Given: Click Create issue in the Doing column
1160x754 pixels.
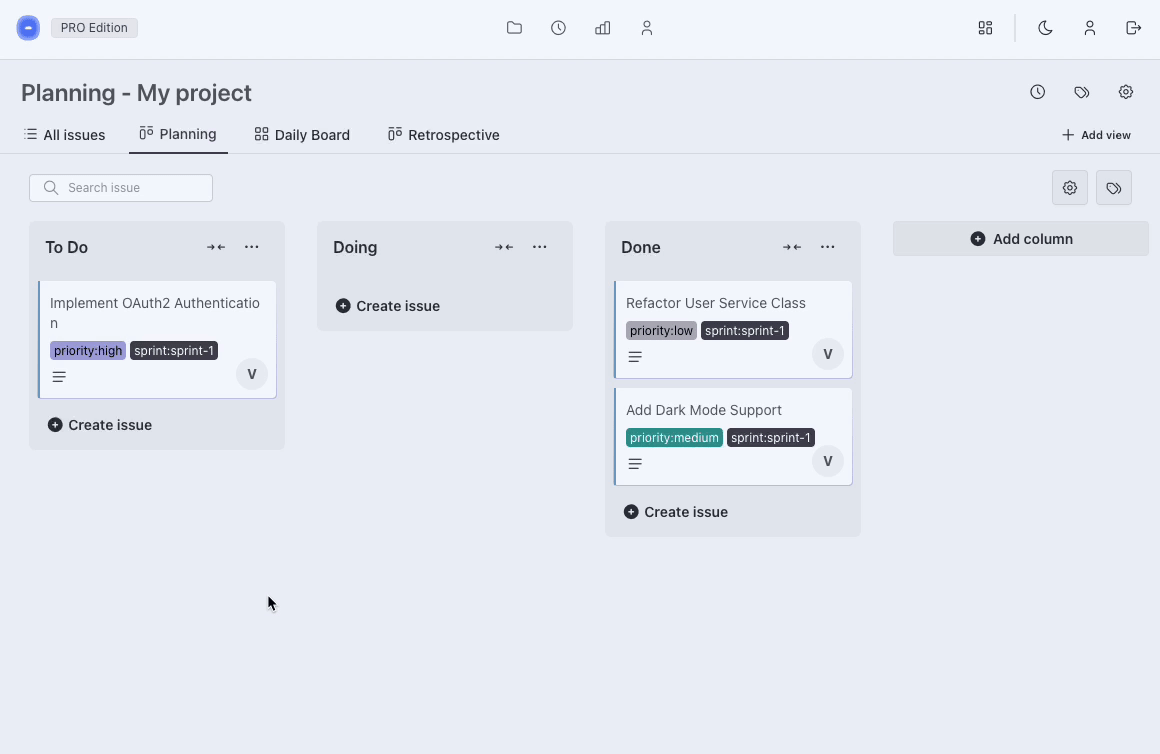Looking at the screenshot, I should pyautogui.click(x=388, y=306).
